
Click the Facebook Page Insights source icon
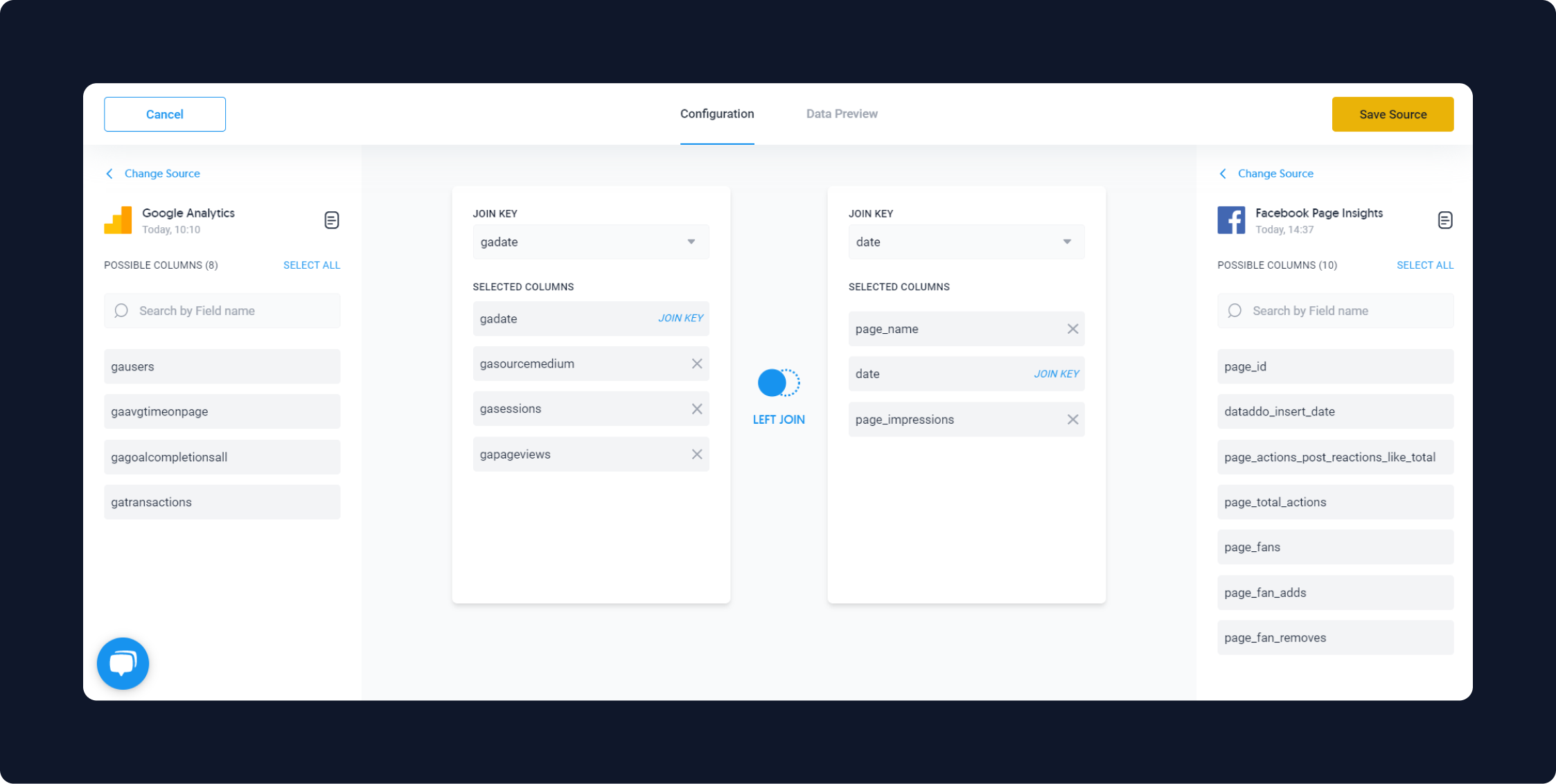[x=1232, y=219]
